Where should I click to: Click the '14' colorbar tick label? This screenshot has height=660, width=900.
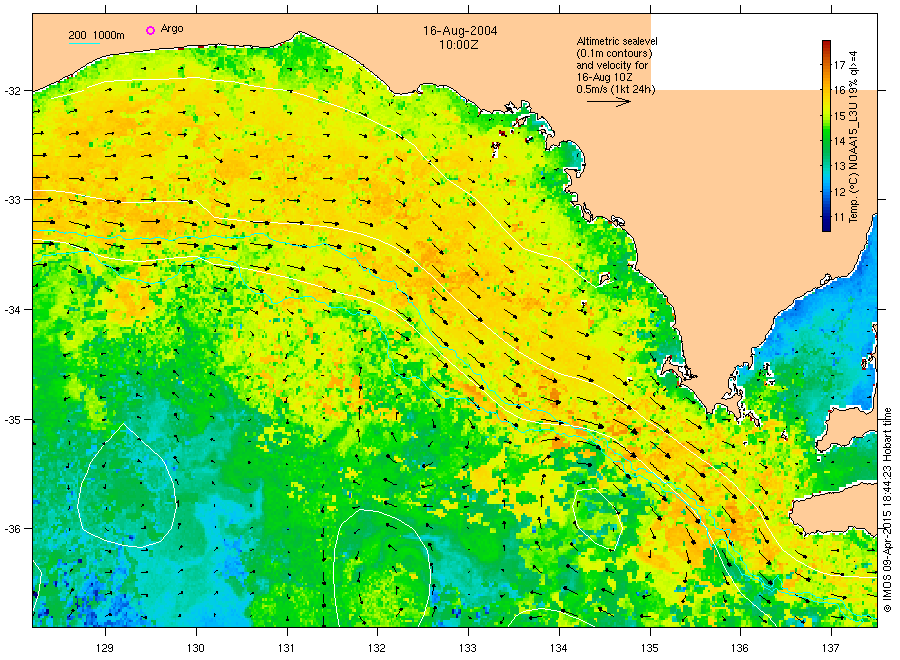840,141
